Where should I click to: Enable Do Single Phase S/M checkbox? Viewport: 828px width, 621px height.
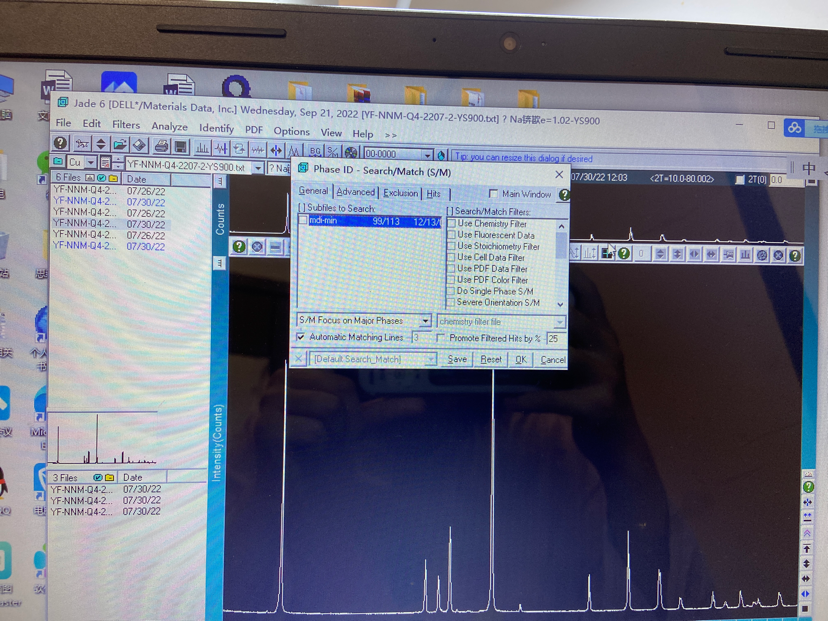click(451, 291)
